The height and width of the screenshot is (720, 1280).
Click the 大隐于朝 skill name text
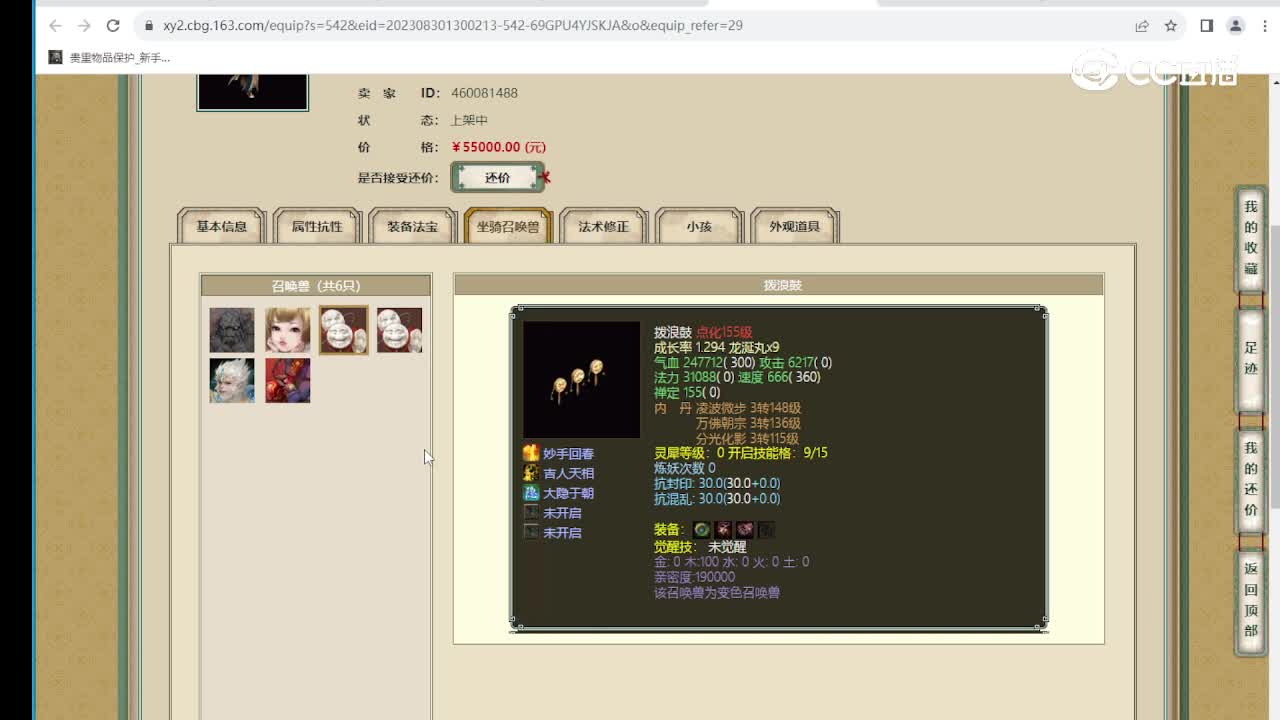coord(568,493)
